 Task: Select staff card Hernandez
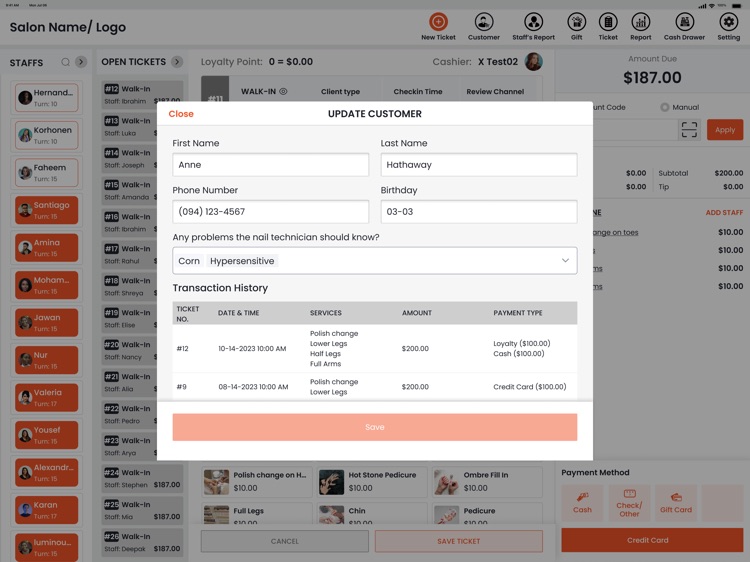pyautogui.click(x=46, y=97)
